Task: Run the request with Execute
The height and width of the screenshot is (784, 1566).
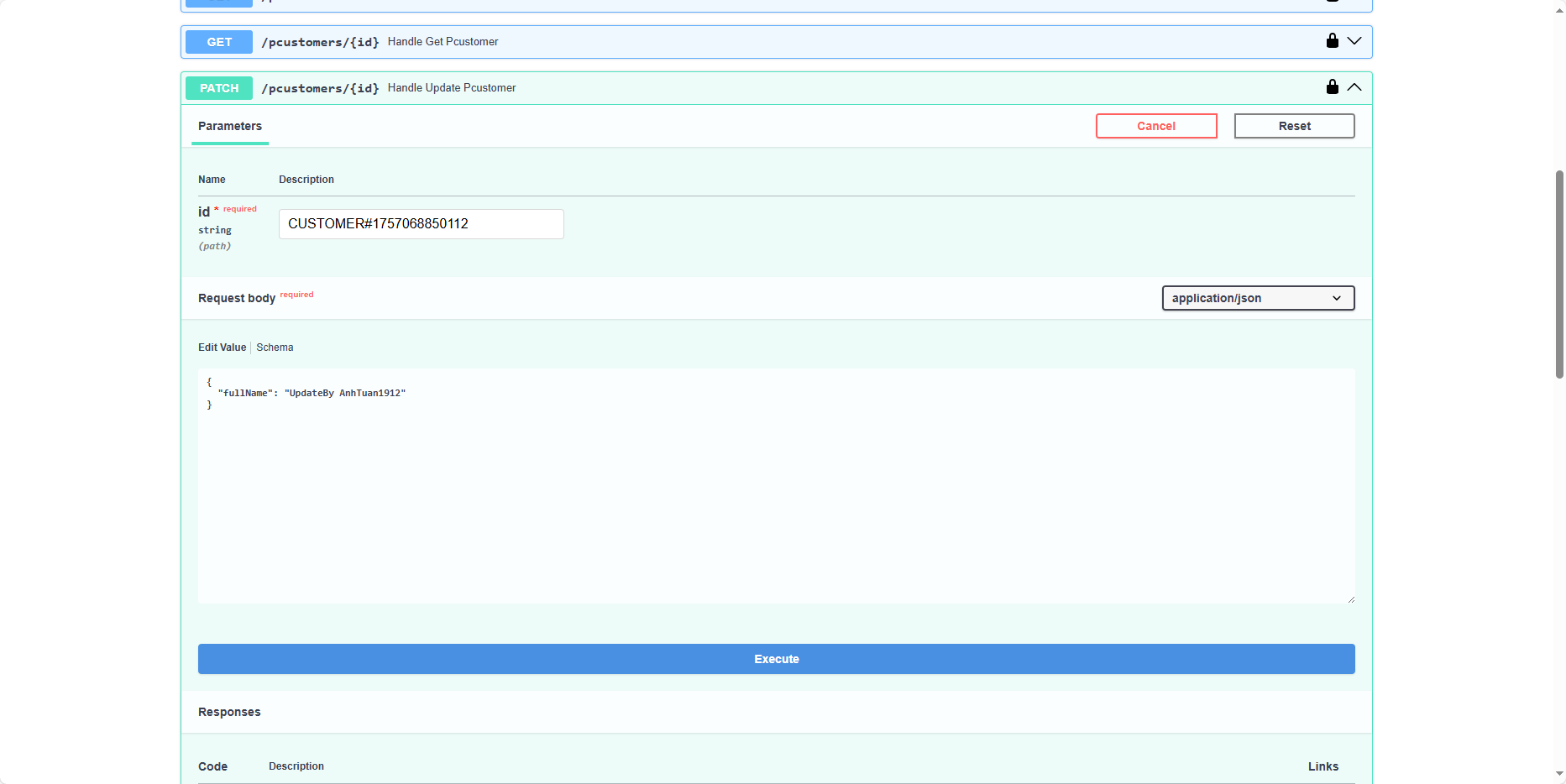Action: [x=776, y=659]
